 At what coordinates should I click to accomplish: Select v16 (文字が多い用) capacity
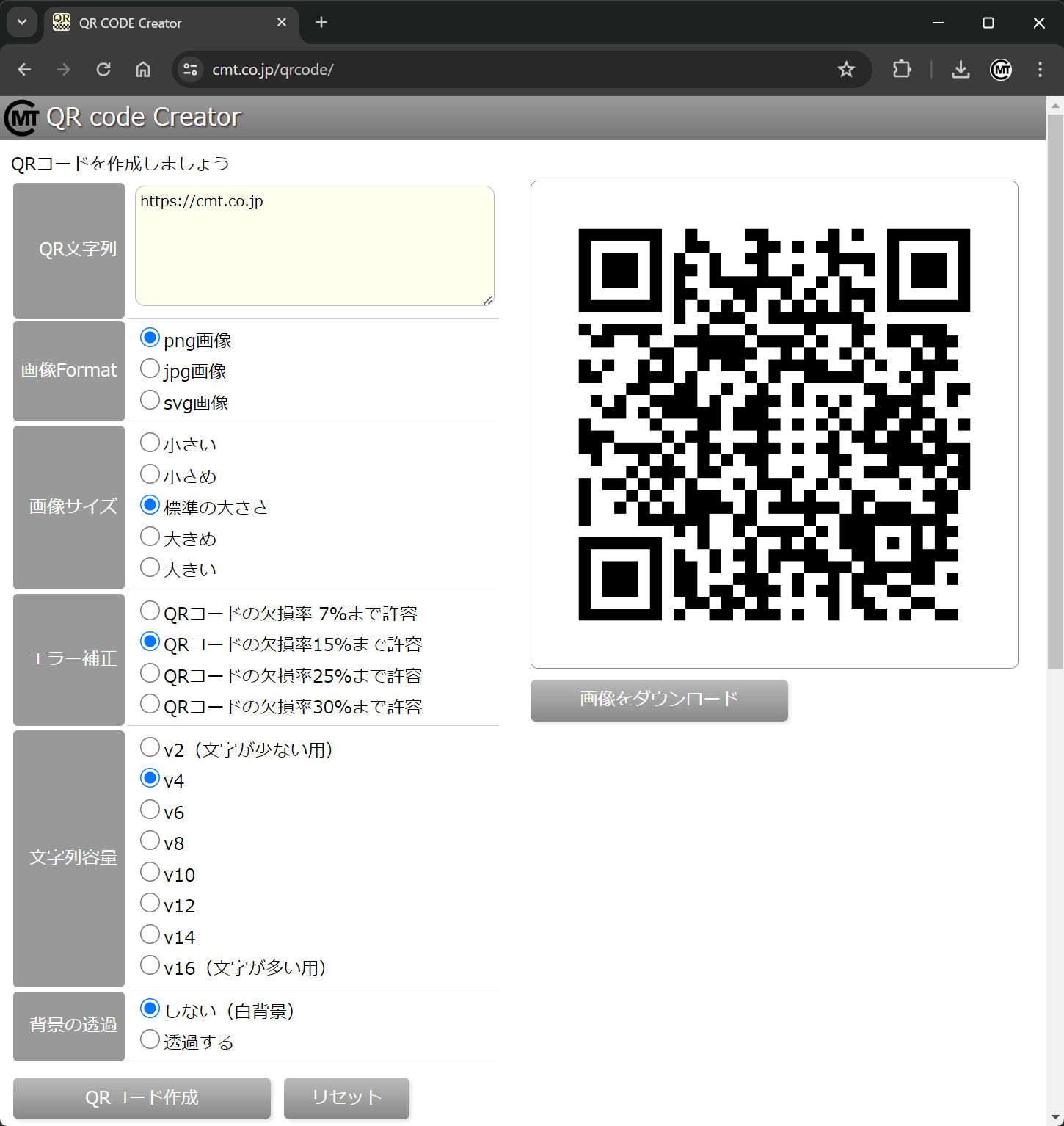(150, 965)
